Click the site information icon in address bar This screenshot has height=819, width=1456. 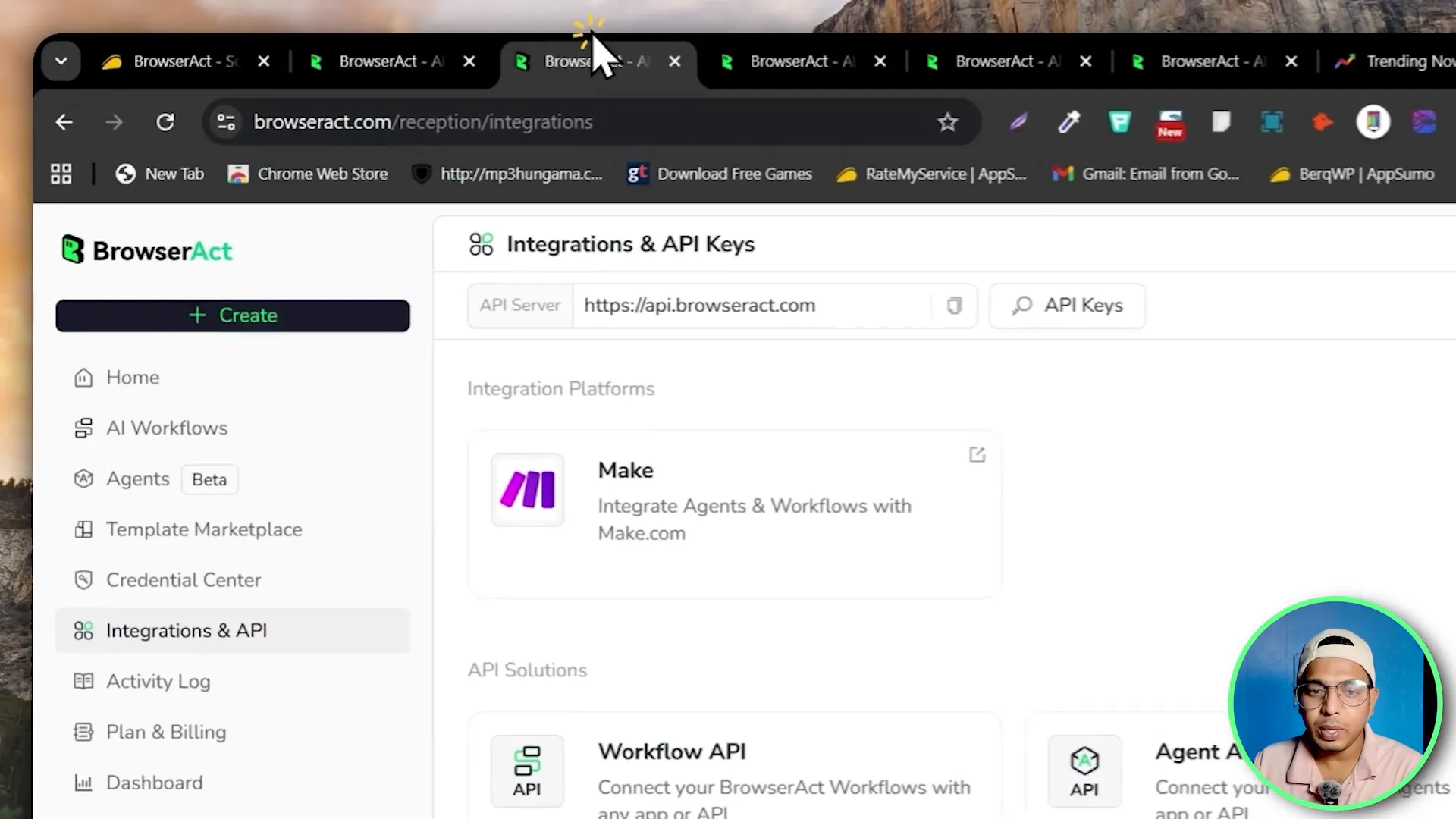pos(225,121)
